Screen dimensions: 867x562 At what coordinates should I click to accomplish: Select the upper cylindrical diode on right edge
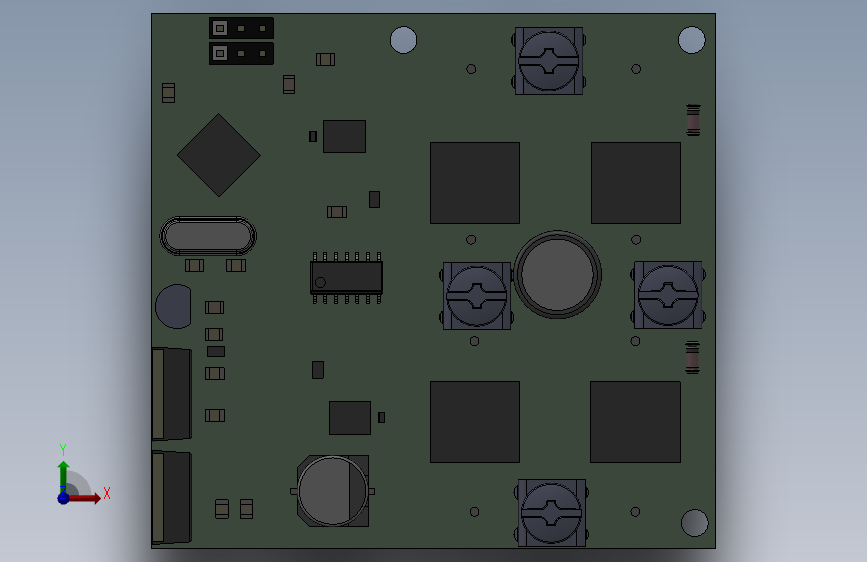click(x=693, y=119)
